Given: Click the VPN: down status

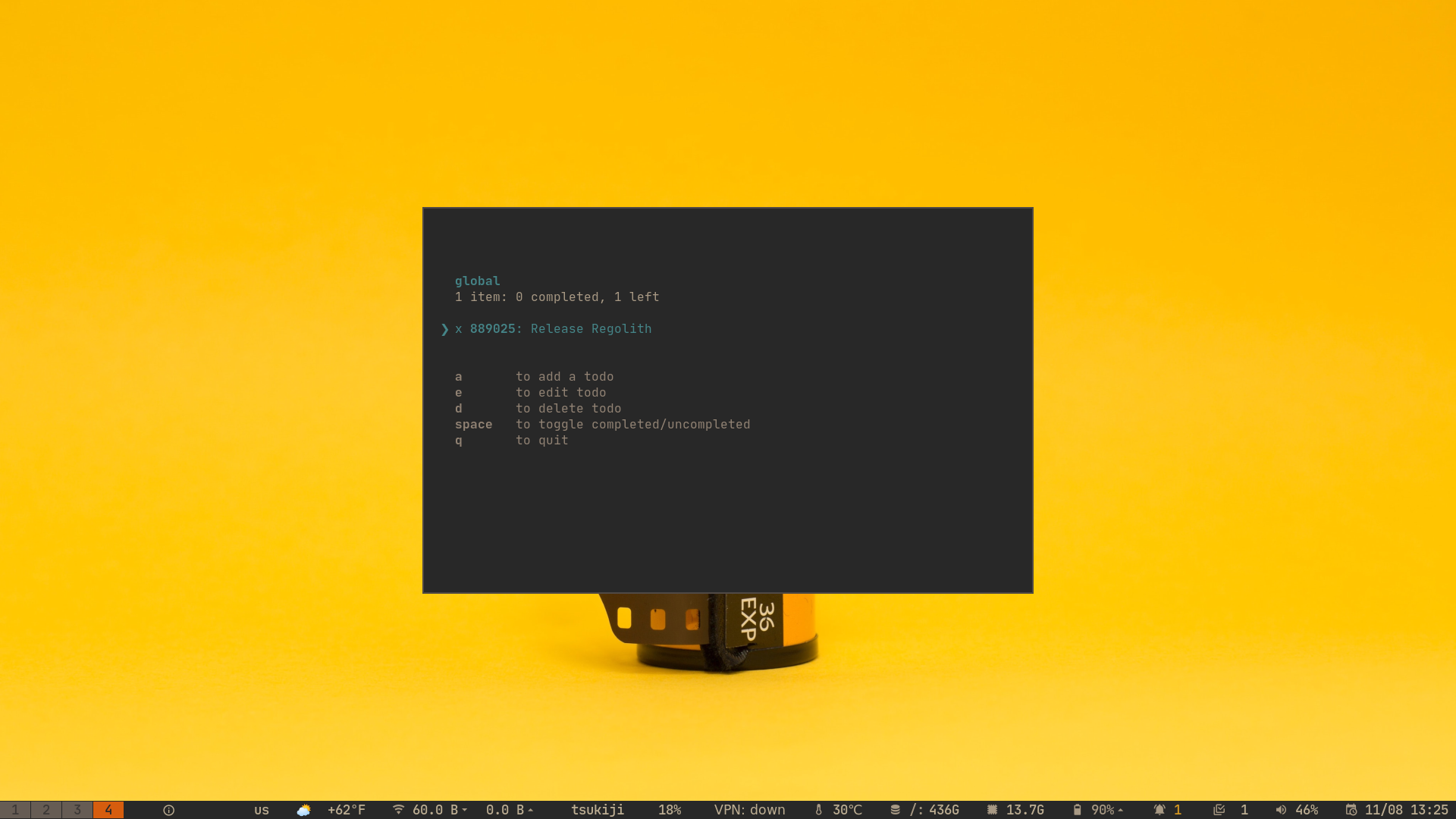Looking at the screenshot, I should (749, 810).
